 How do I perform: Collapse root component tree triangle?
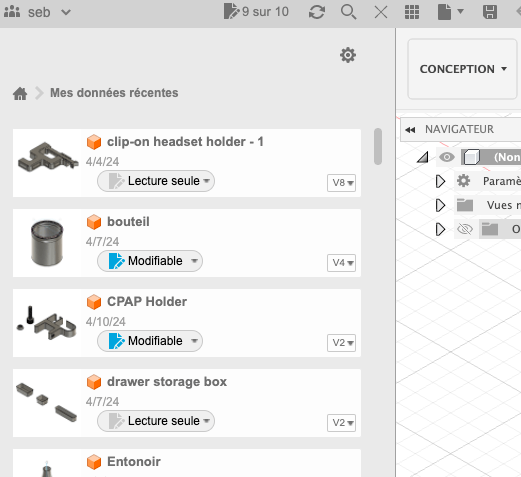tap(423, 157)
